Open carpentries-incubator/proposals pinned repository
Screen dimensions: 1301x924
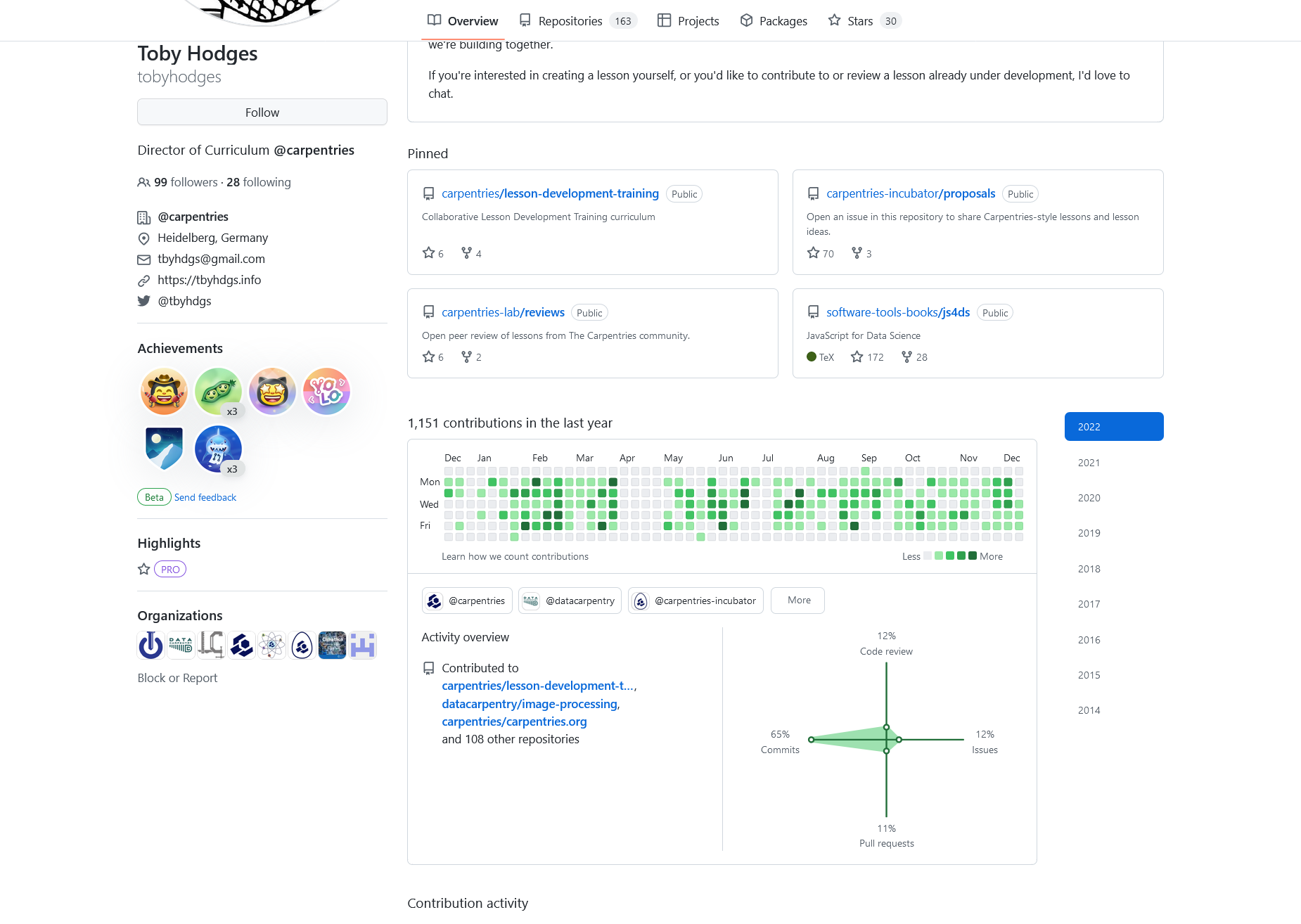point(911,193)
